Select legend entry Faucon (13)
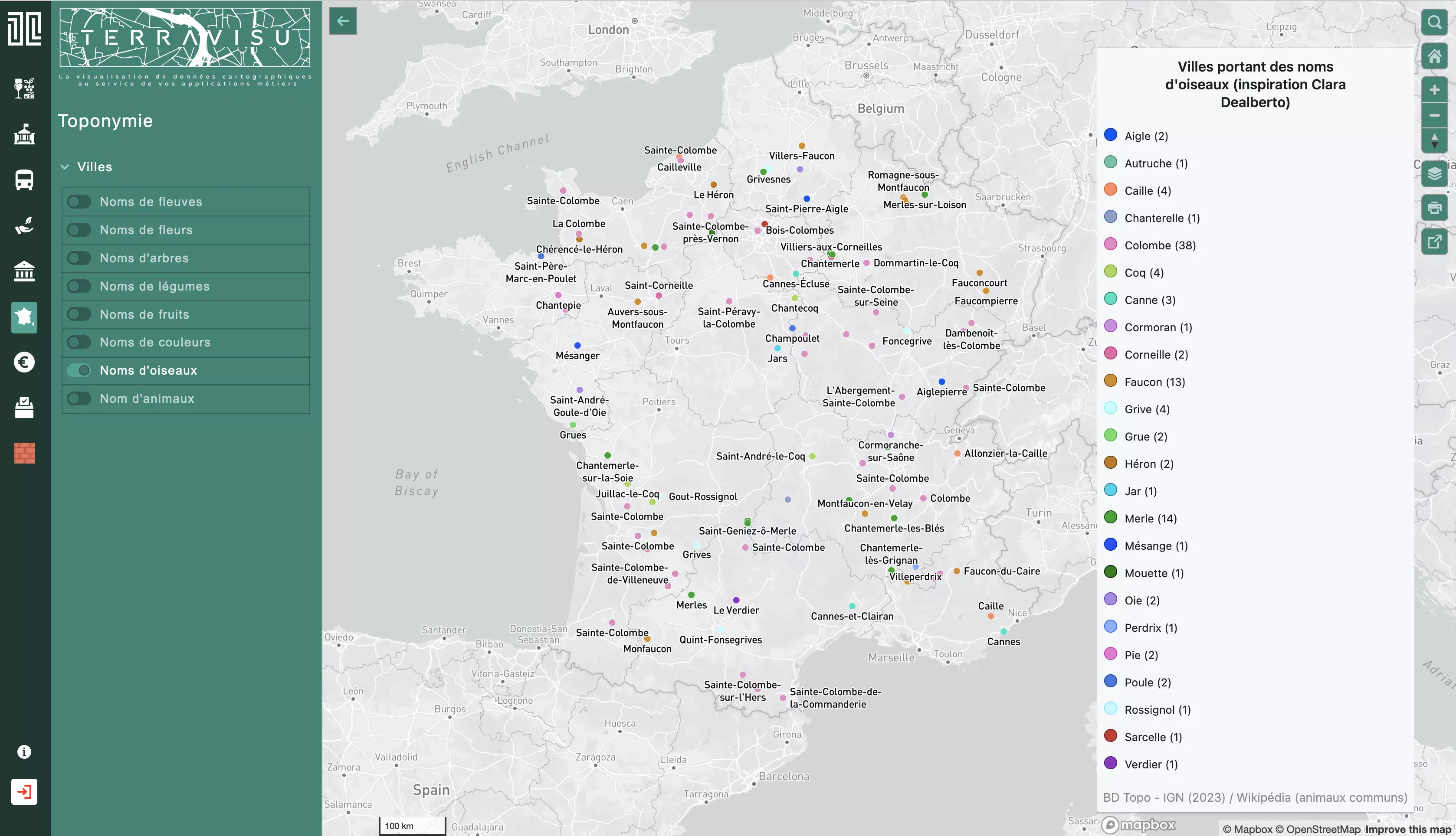 click(x=1154, y=382)
